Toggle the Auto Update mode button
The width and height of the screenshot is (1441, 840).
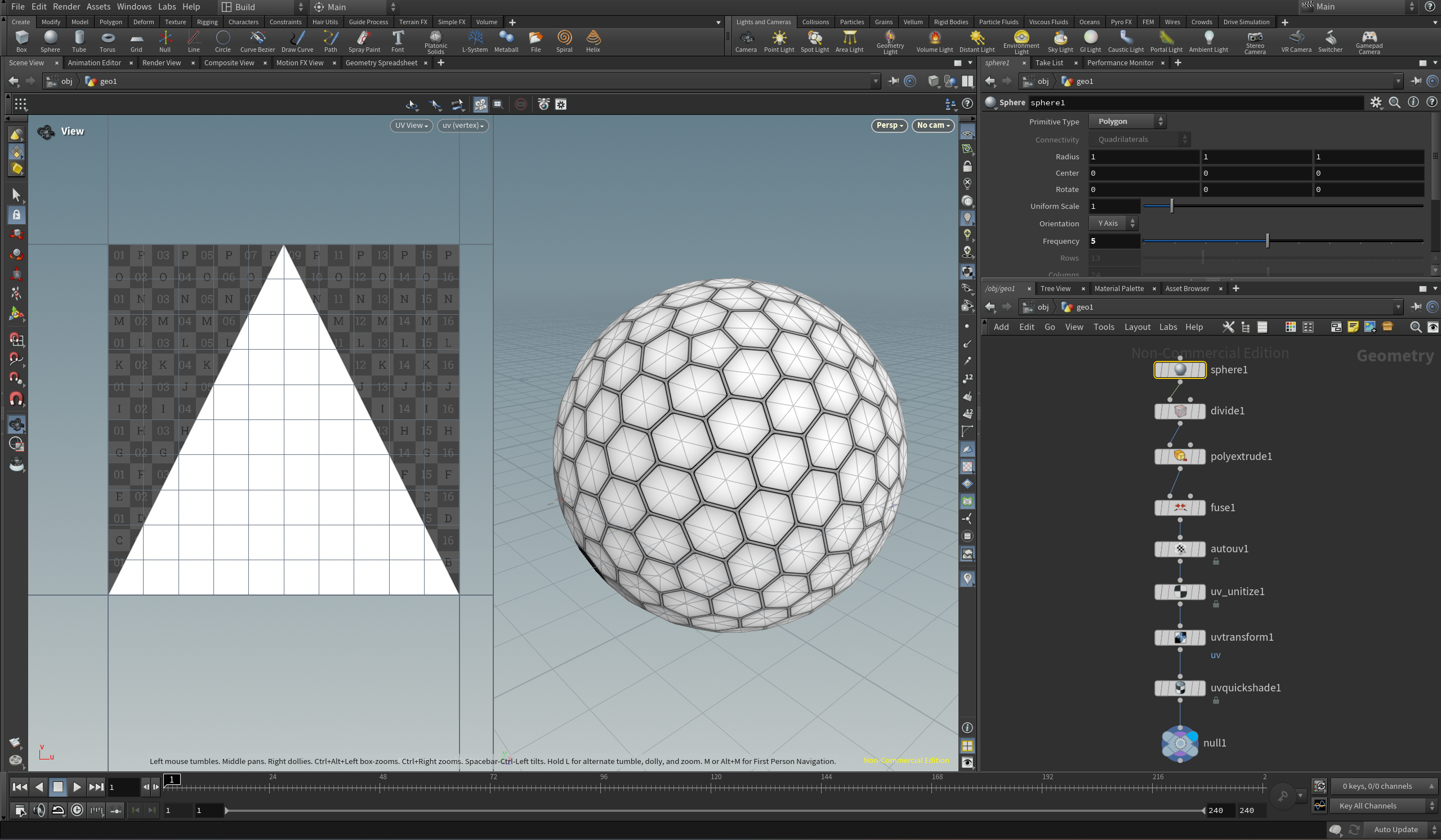click(1395, 830)
